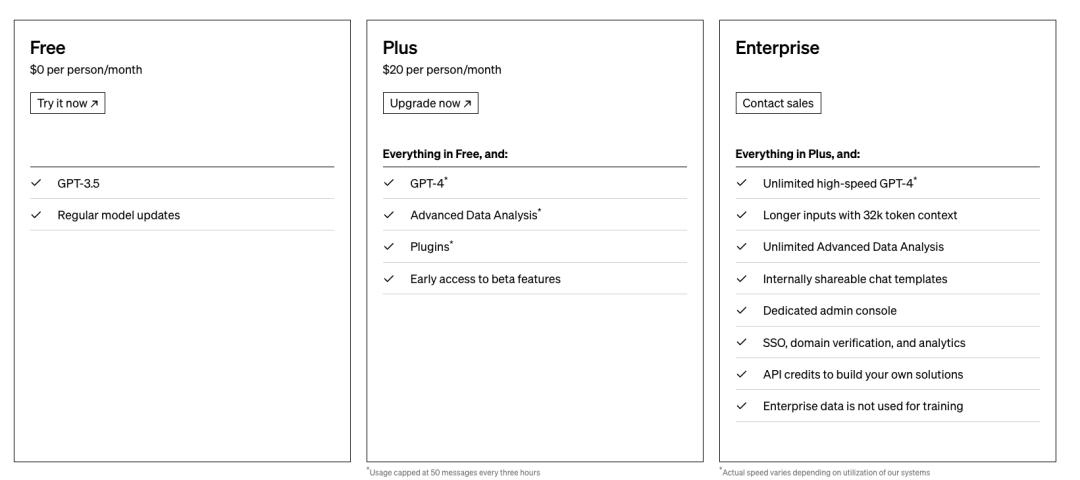Click the Contact sales button
1080x480 pixels.
(778, 103)
